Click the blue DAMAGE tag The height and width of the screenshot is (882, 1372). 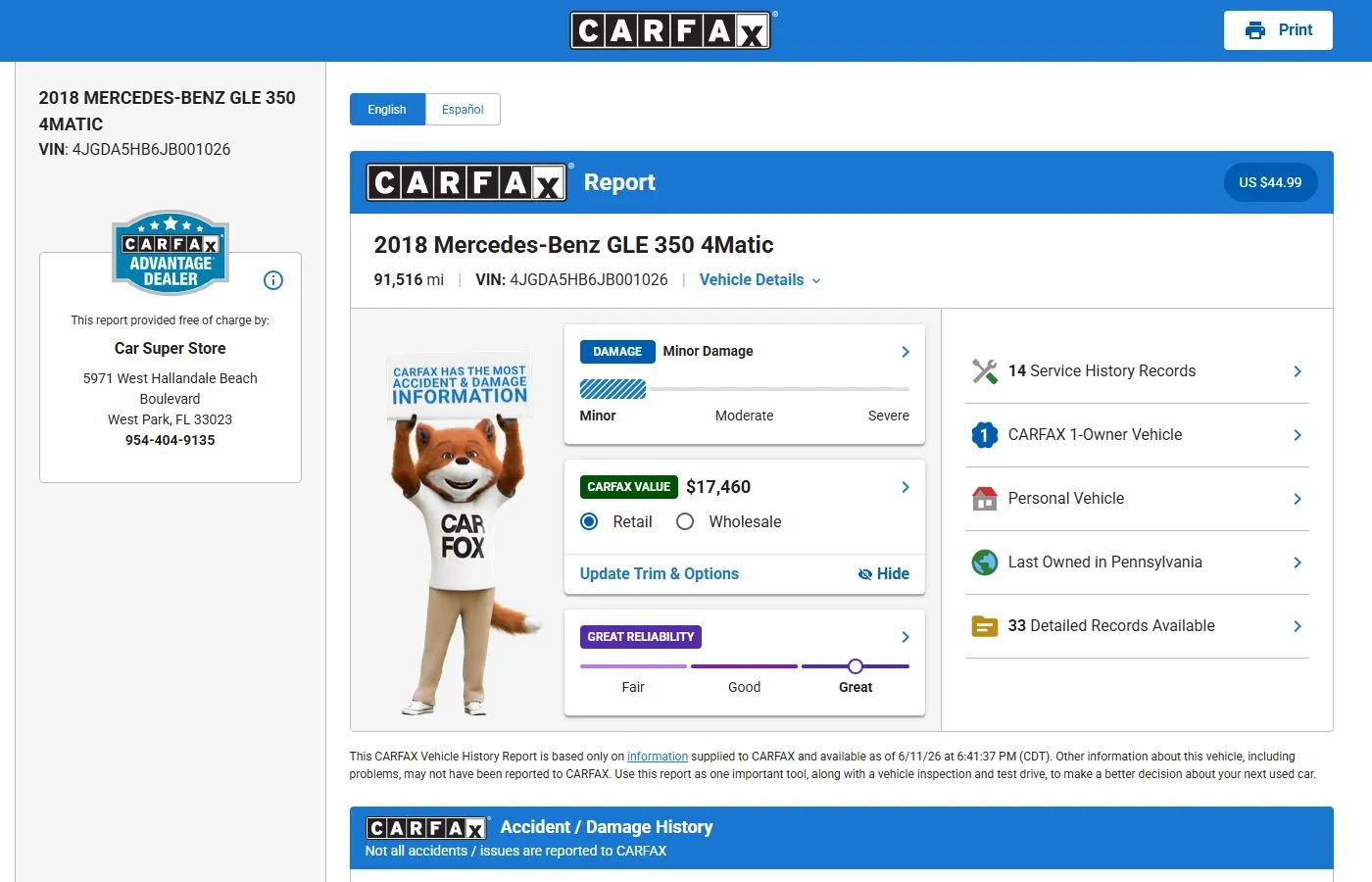[617, 352]
